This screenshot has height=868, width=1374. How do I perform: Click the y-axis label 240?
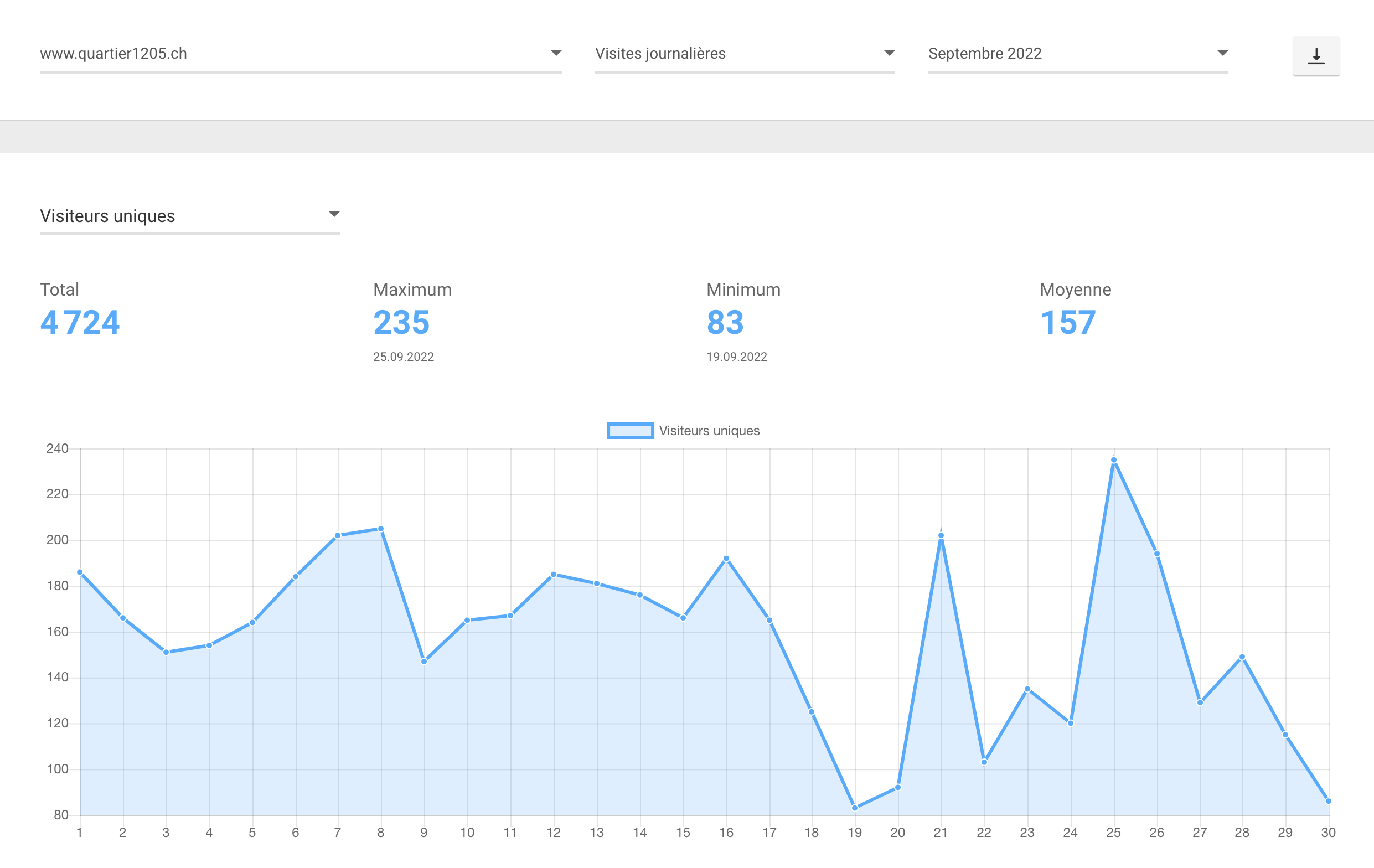click(57, 448)
